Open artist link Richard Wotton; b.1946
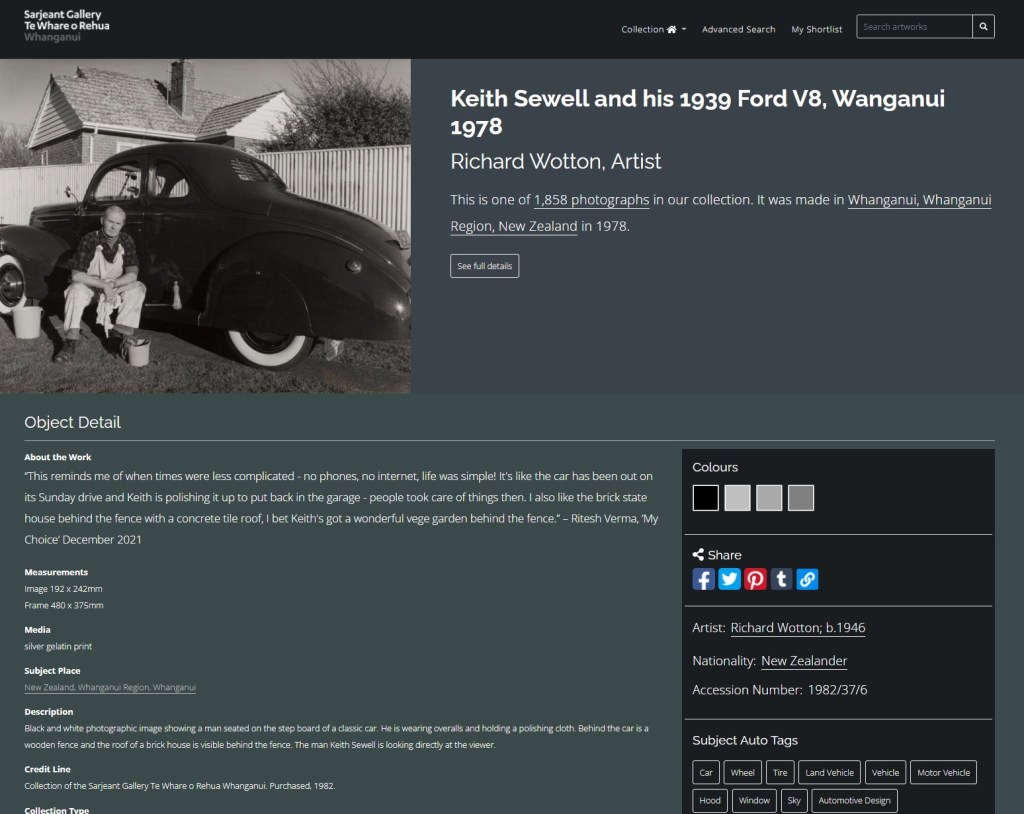 point(797,628)
